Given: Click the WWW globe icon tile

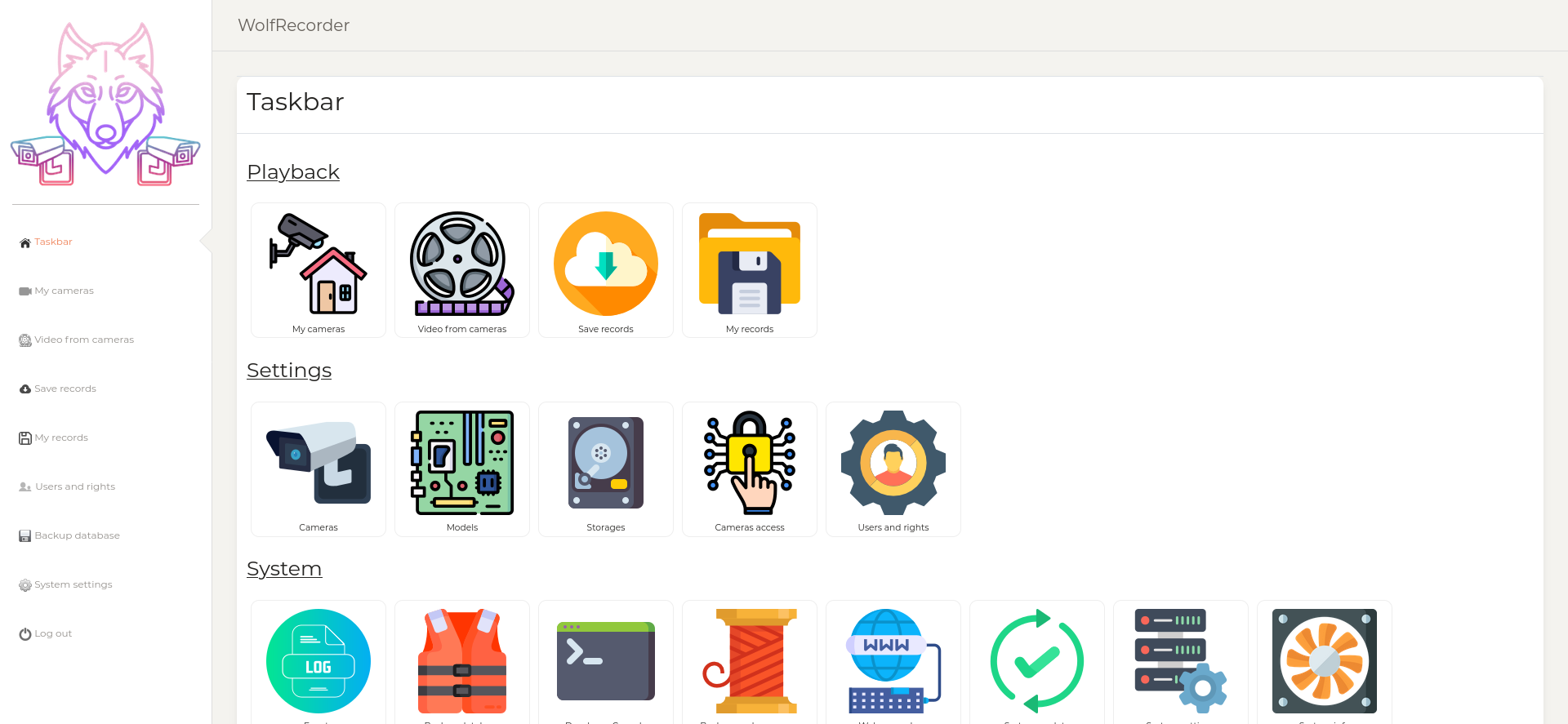Looking at the screenshot, I should [893, 661].
